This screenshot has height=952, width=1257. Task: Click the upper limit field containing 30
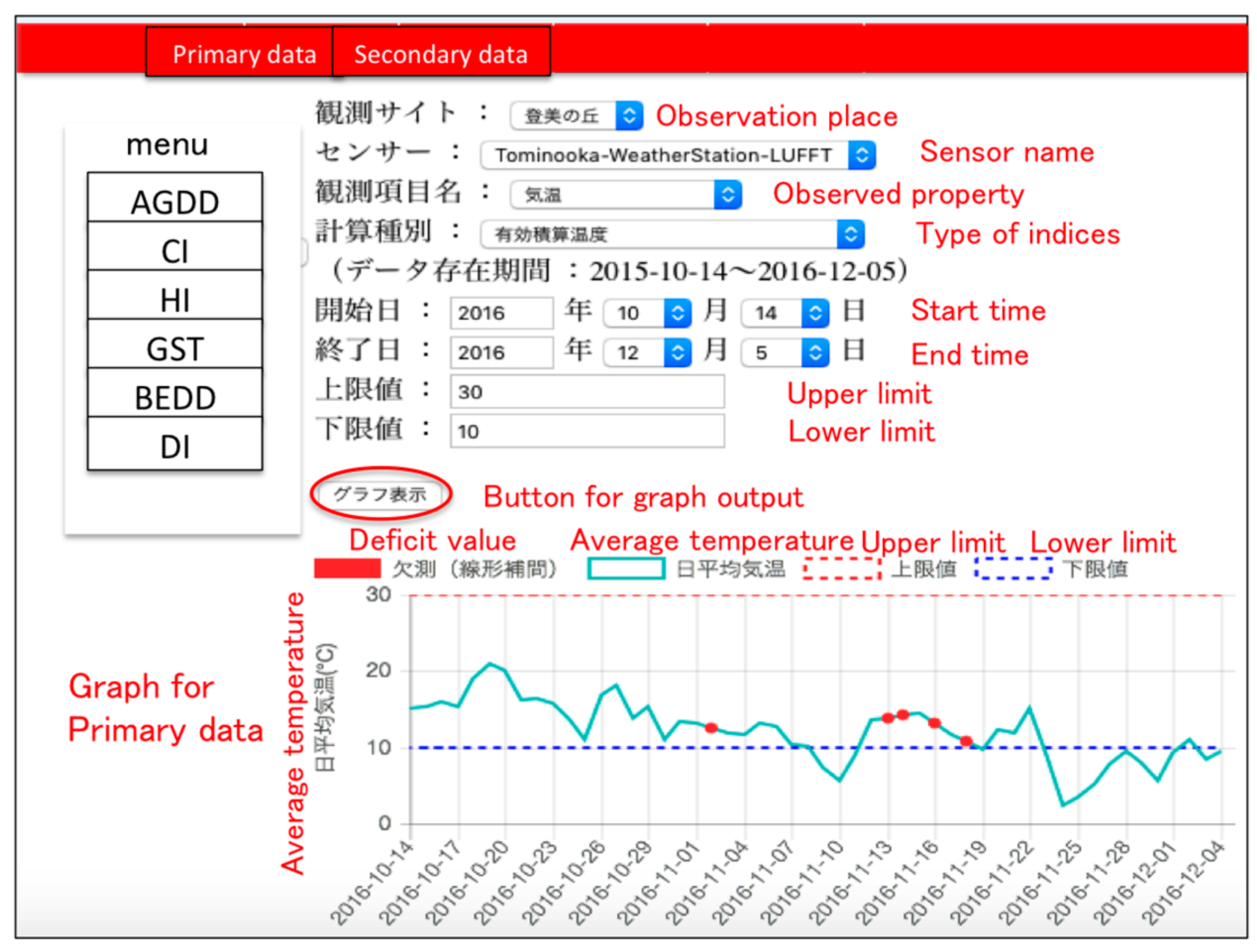click(x=587, y=392)
